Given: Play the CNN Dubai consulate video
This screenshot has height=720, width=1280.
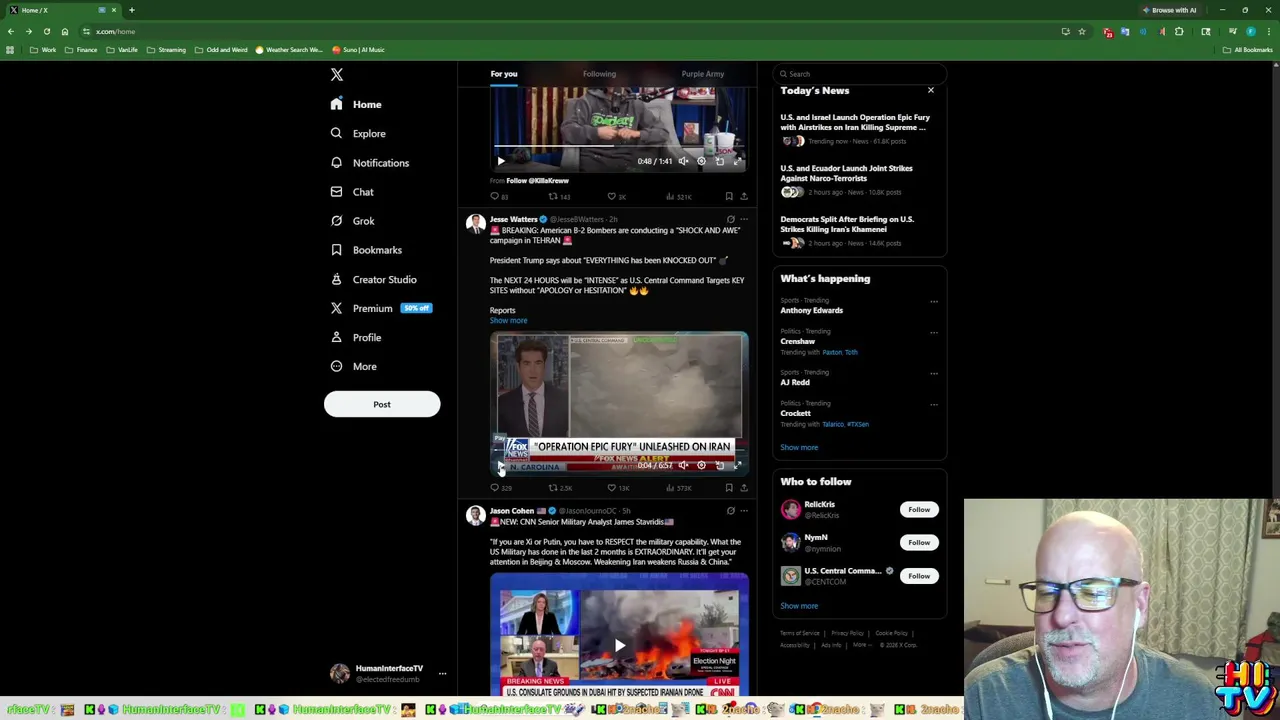Looking at the screenshot, I should (619, 646).
